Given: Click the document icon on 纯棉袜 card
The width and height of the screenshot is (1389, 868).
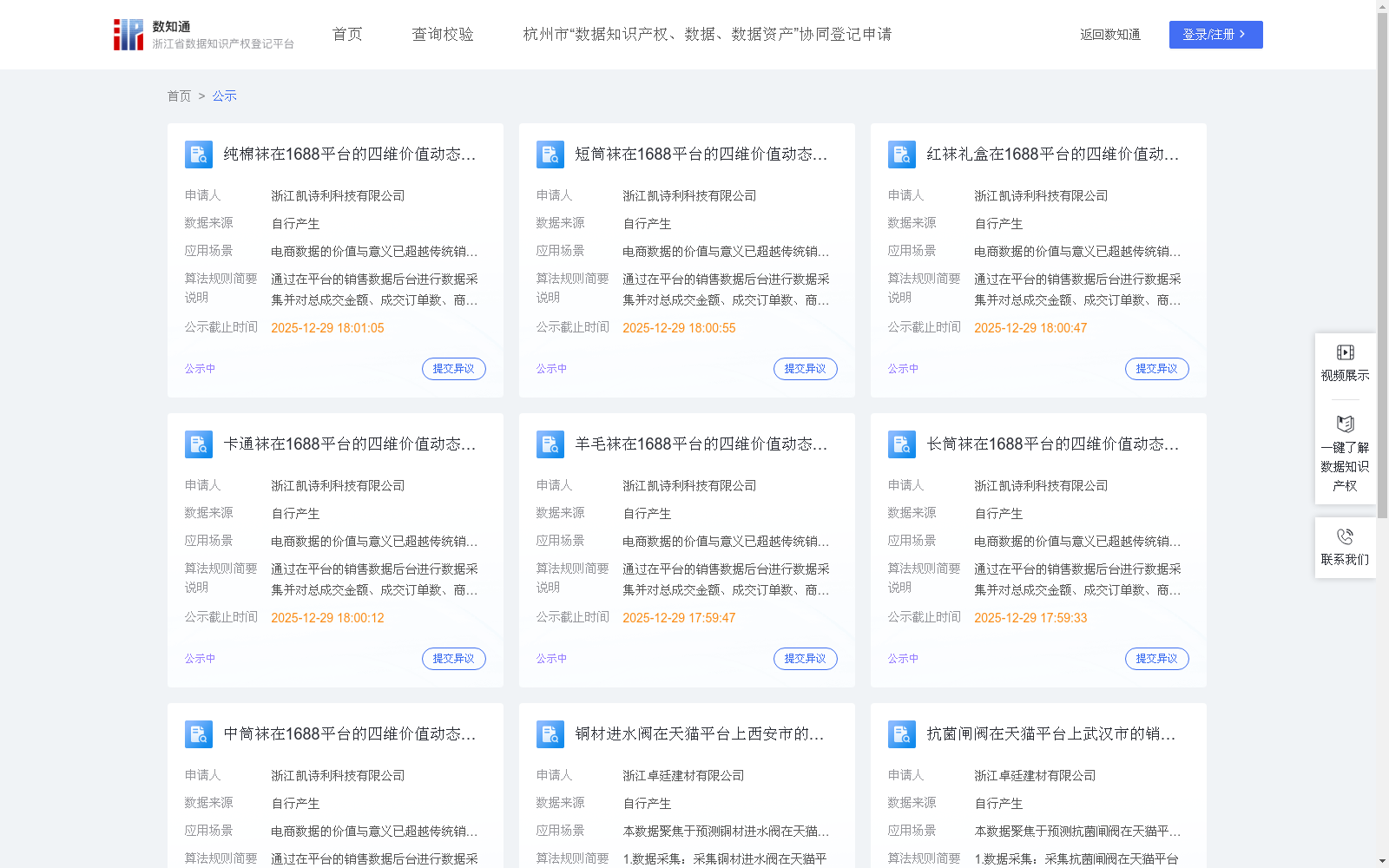Looking at the screenshot, I should click(199, 154).
